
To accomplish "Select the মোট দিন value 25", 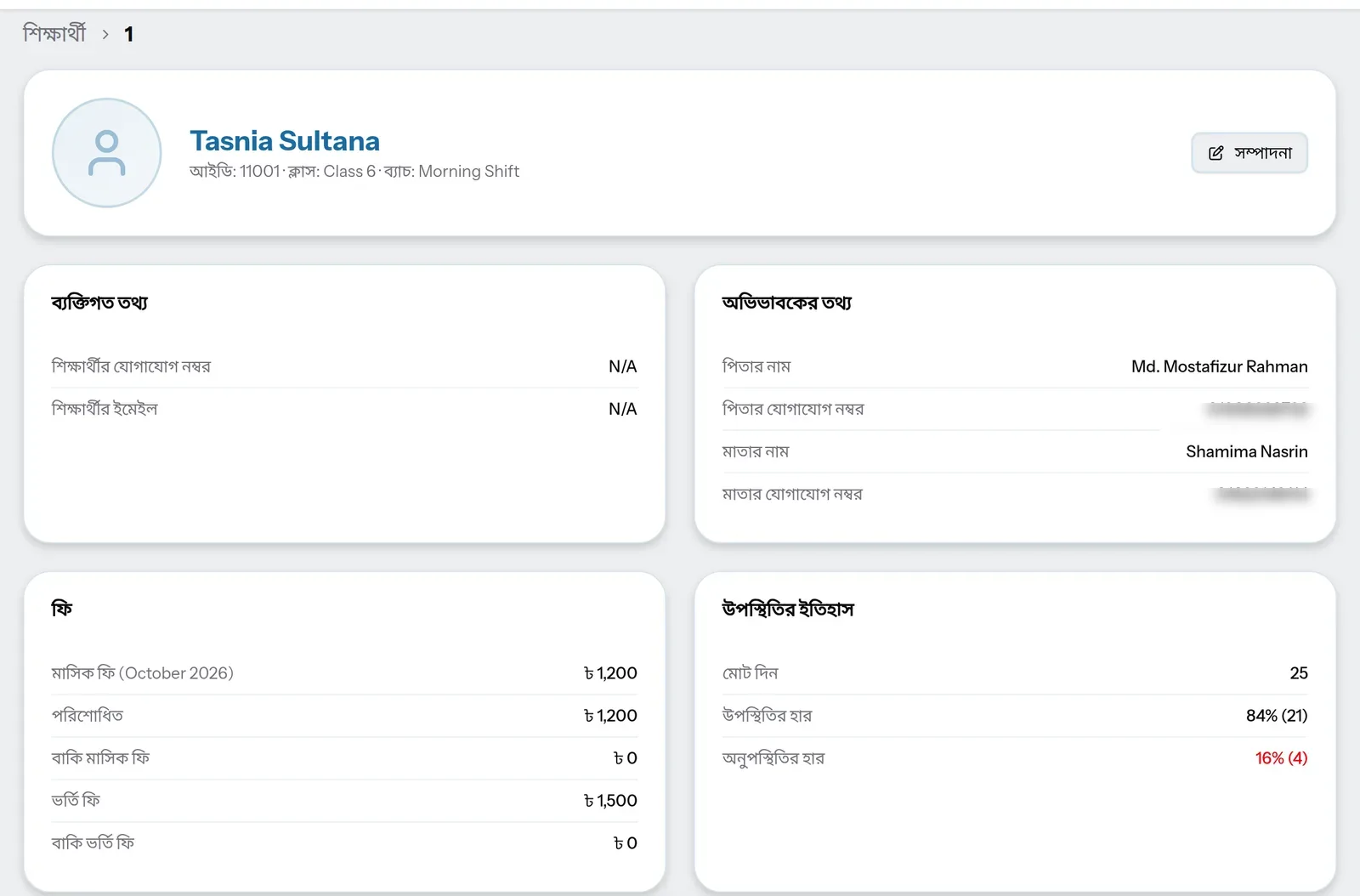I will 1299,673.
